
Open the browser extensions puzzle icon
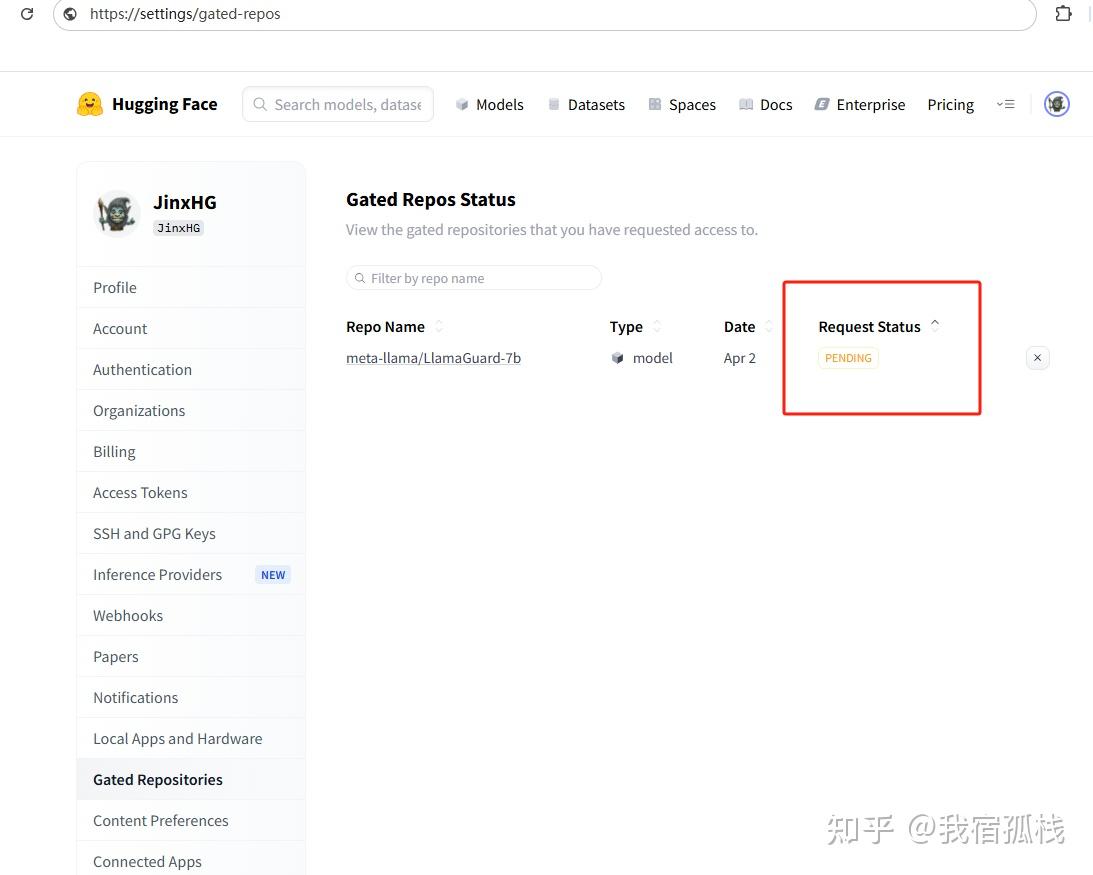pos(1063,13)
